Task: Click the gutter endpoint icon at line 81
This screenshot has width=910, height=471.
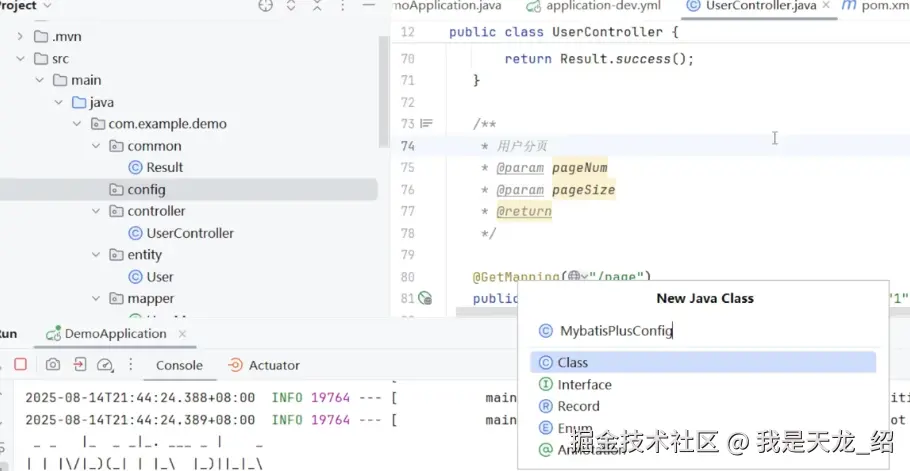Action: point(425,299)
